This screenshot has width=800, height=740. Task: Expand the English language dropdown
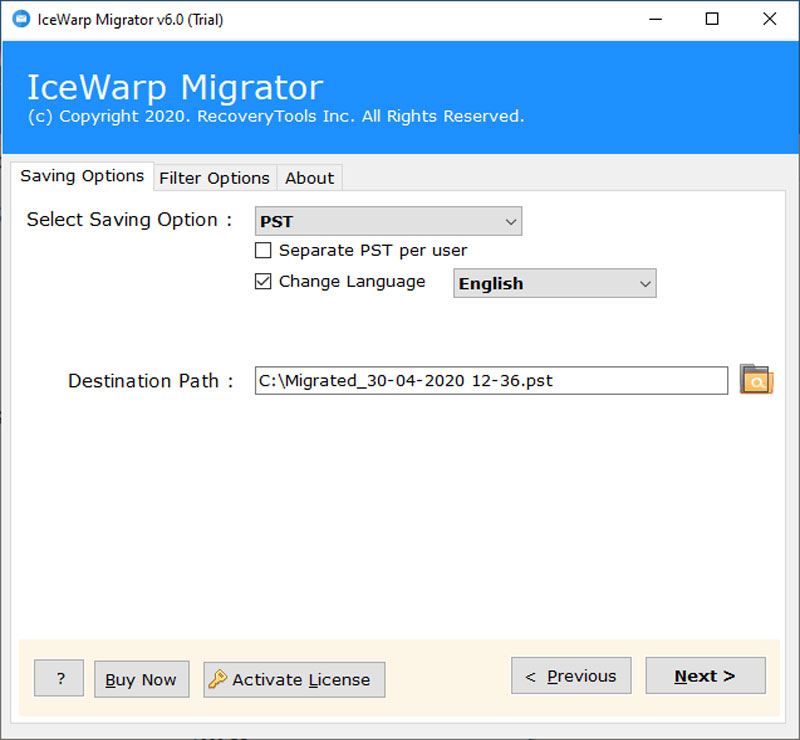555,283
